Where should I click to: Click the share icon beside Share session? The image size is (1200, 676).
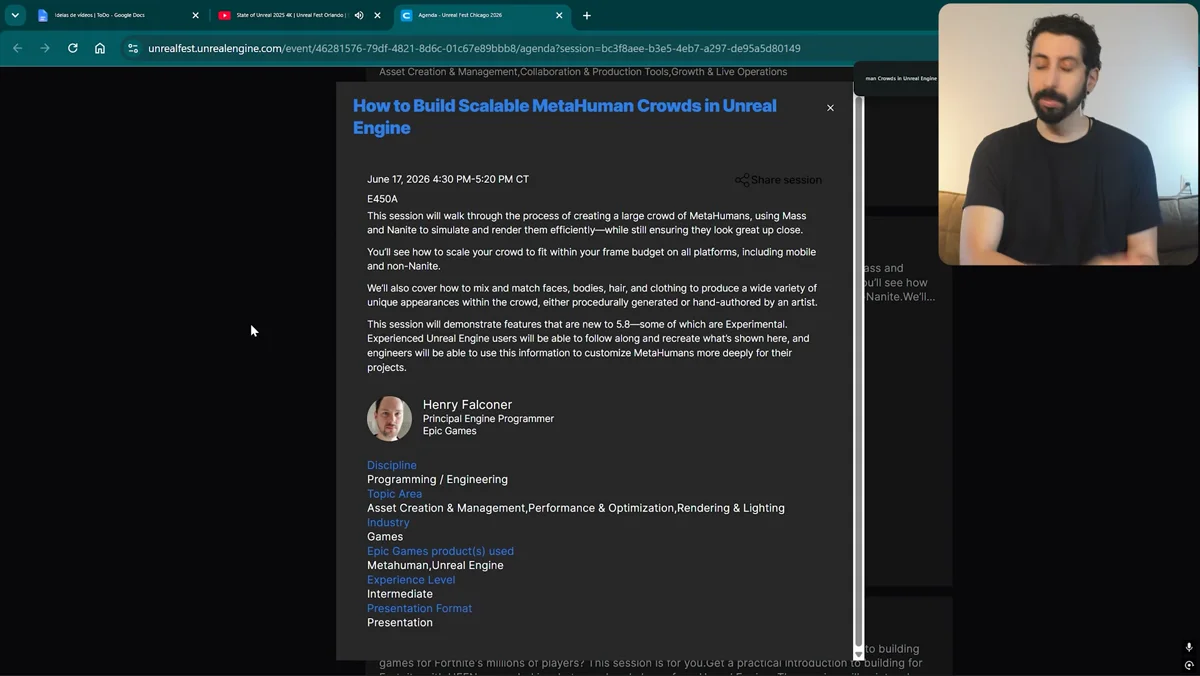point(742,180)
